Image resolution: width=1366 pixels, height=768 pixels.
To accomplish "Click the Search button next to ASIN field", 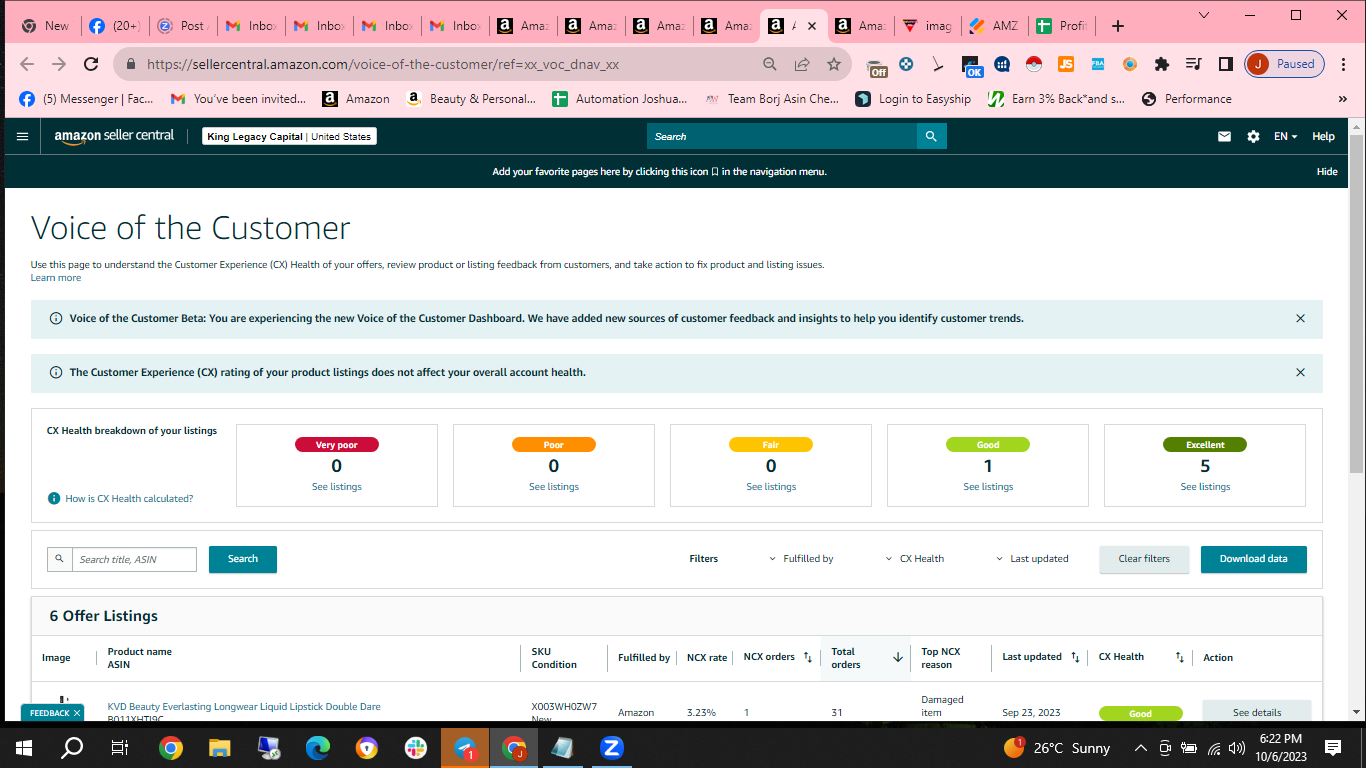I will tap(243, 559).
